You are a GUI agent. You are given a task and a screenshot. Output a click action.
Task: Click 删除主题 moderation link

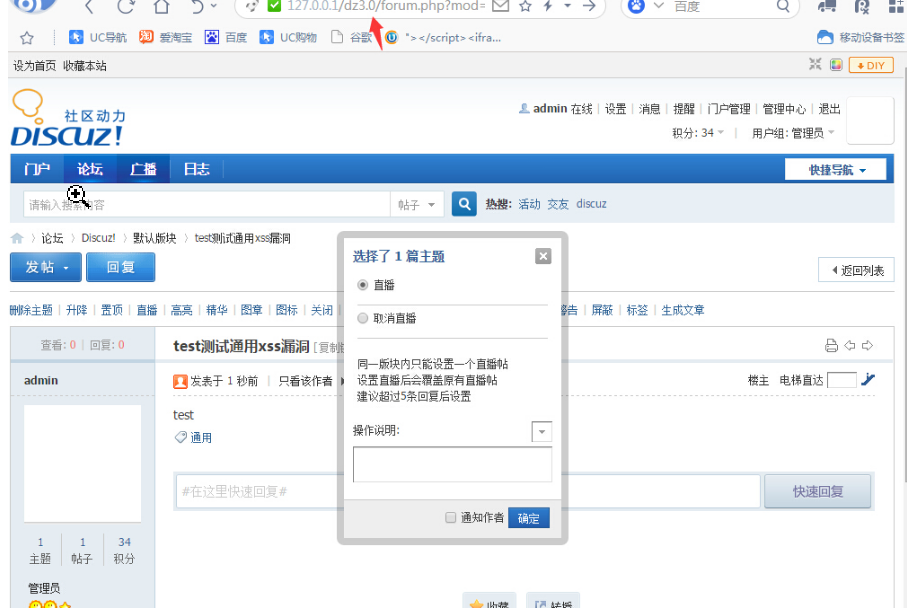point(32,310)
